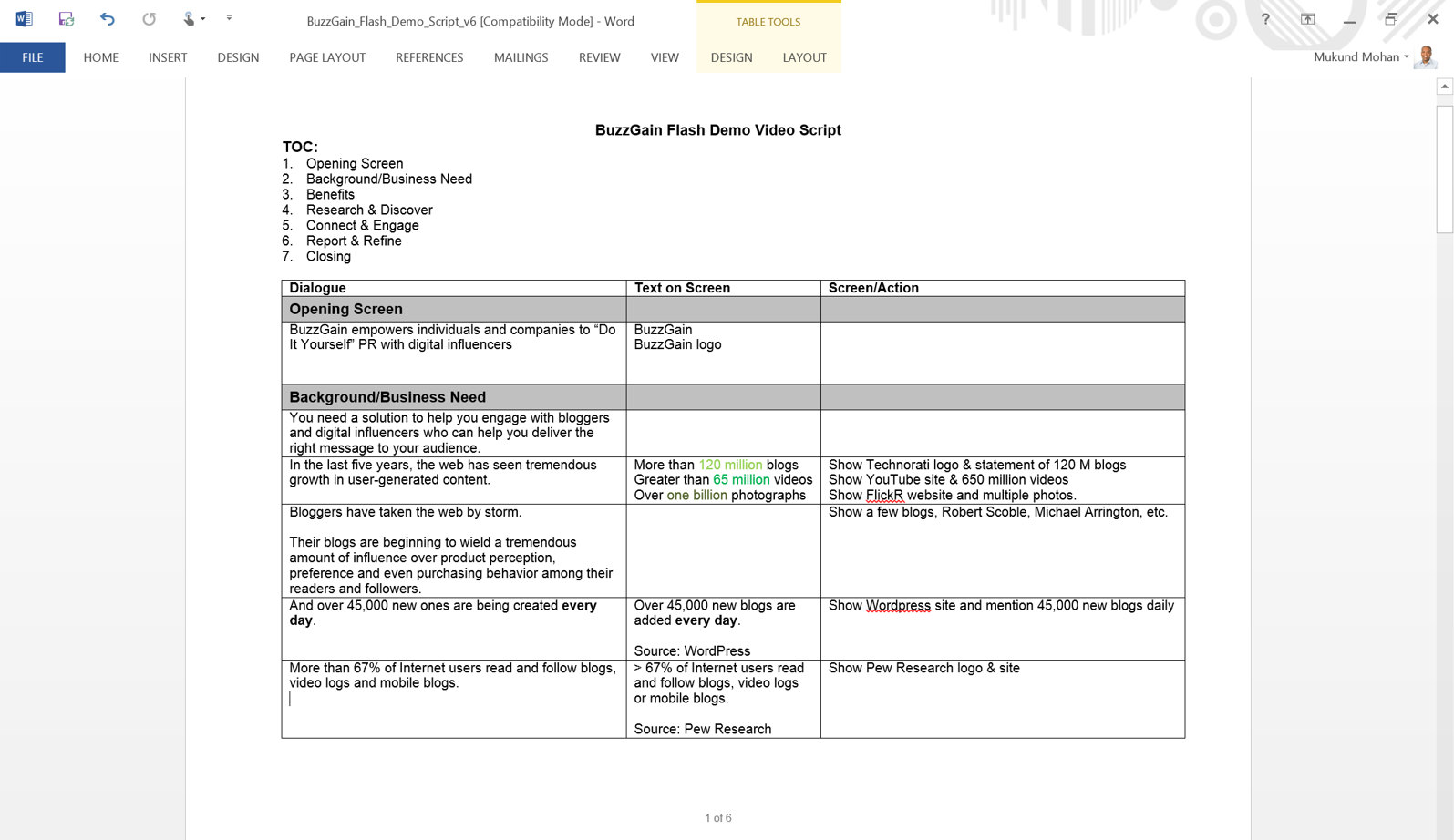Click the user profile photo
1454x840 pixels.
[1427, 56]
